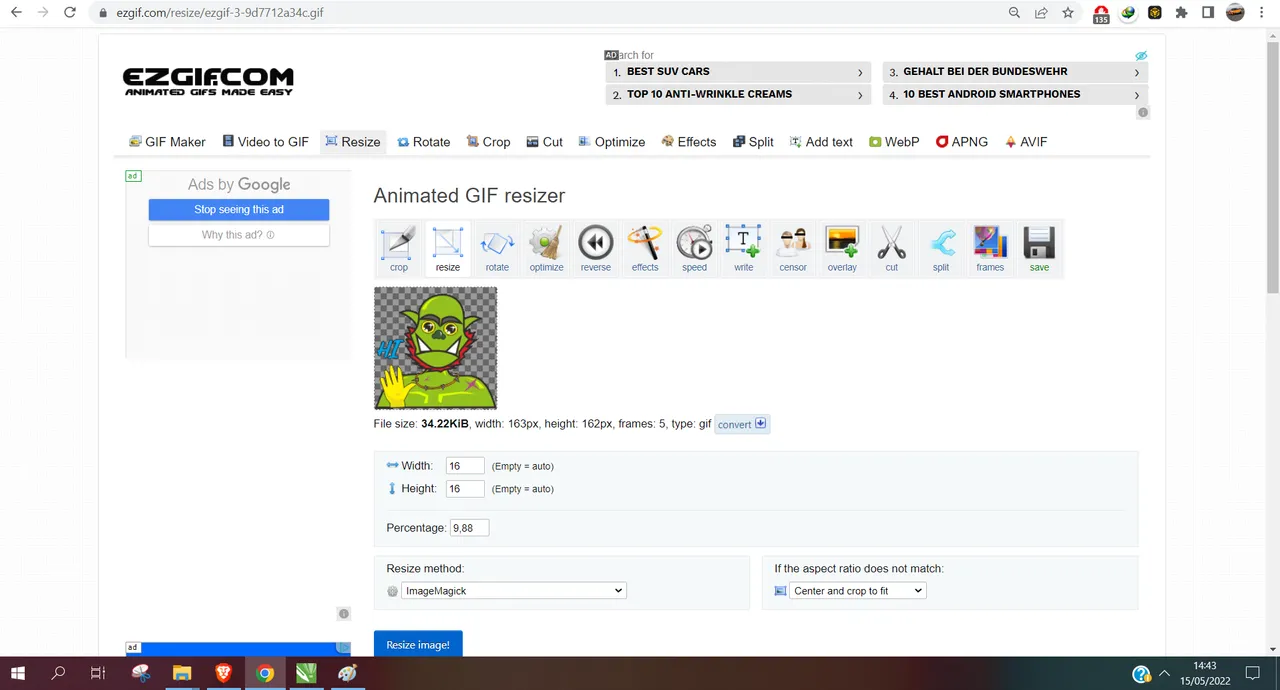
Task: Open browser extensions puzzle icon
Action: (1181, 13)
